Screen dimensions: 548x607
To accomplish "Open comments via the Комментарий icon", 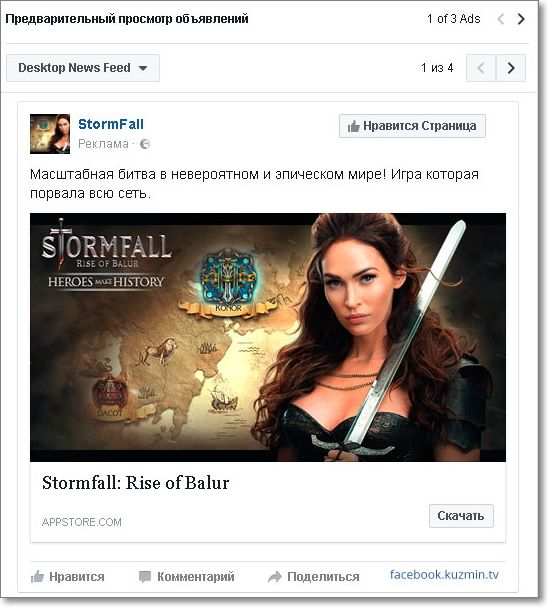I will 145,577.
